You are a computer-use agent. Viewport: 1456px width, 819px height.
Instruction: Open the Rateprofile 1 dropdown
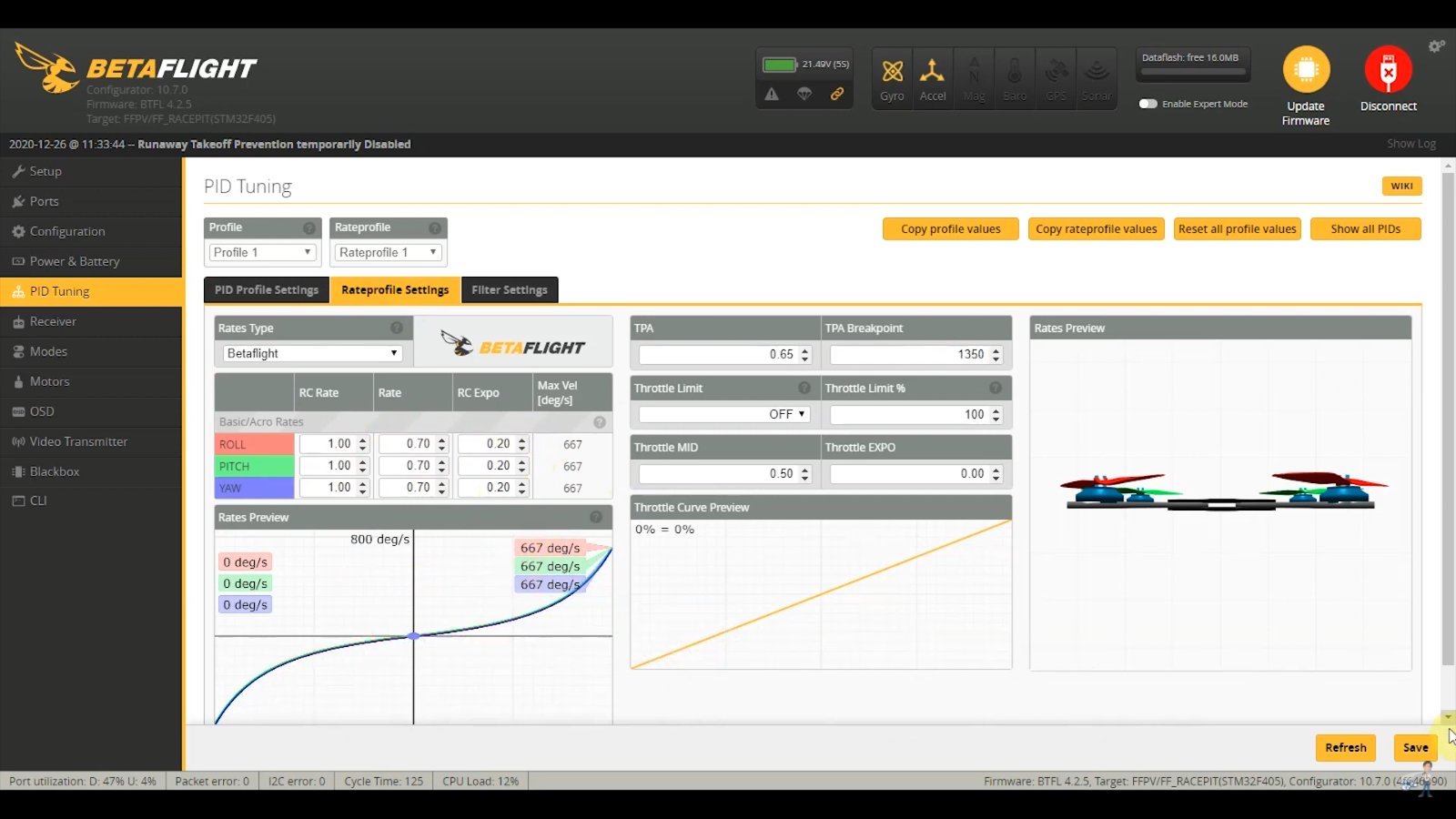pyautogui.click(x=388, y=252)
